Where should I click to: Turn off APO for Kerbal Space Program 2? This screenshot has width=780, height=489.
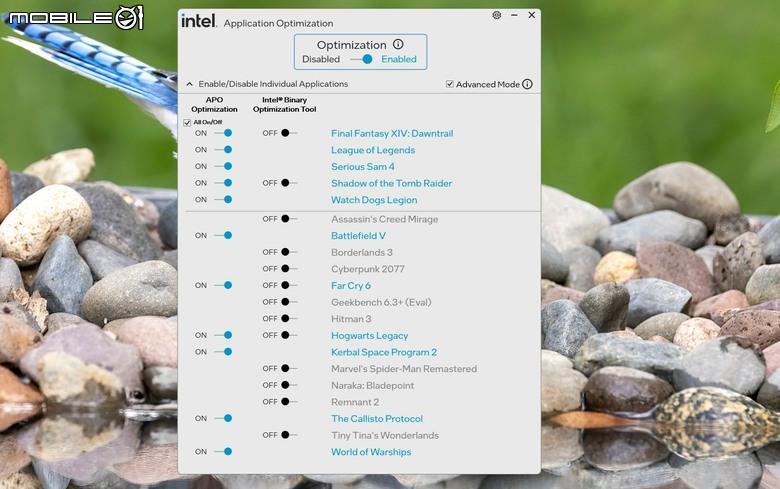[x=223, y=352]
